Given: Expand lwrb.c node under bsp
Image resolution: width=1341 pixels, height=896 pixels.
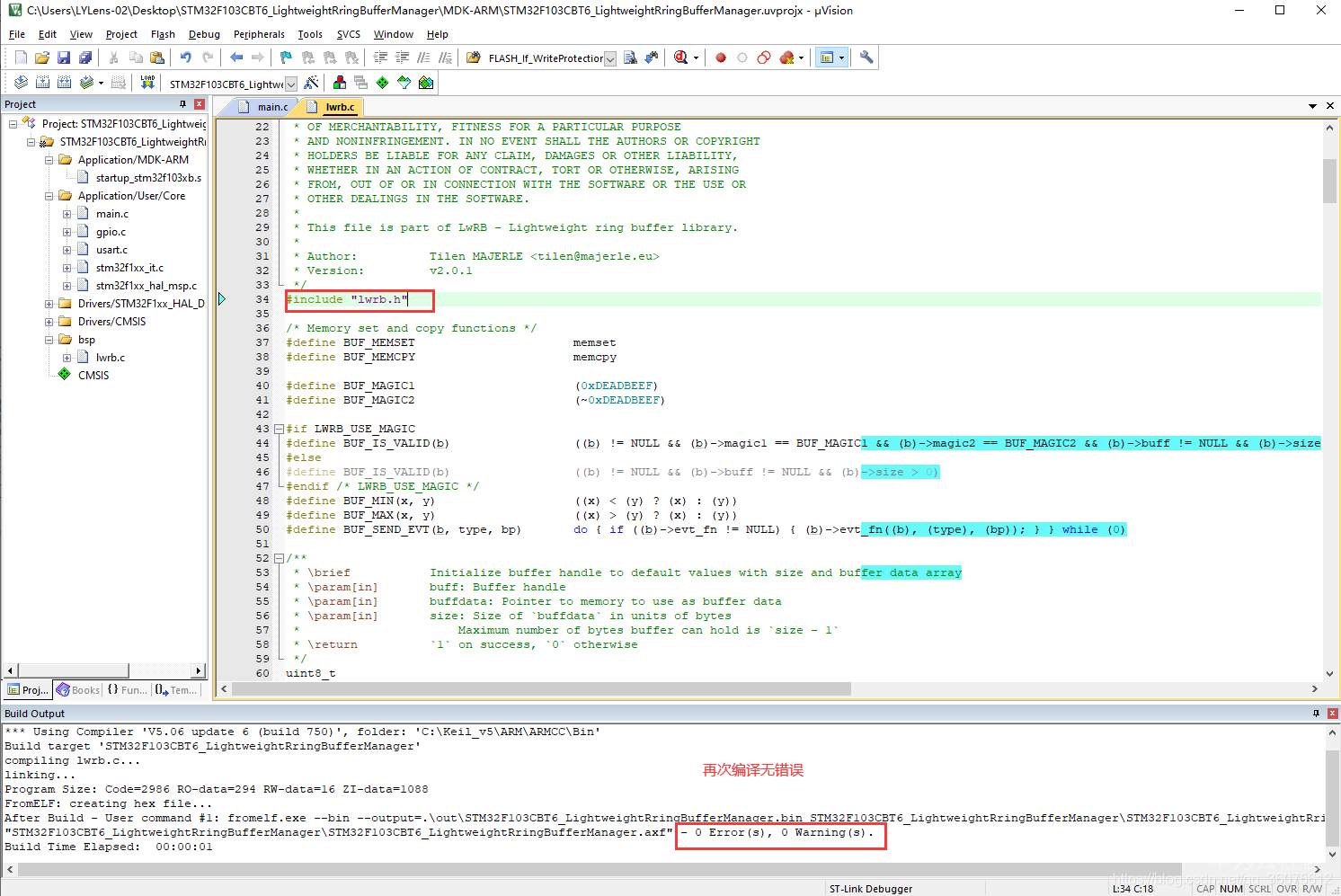Looking at the screenshot, I should pyautogui.click(x=67, y=358).
